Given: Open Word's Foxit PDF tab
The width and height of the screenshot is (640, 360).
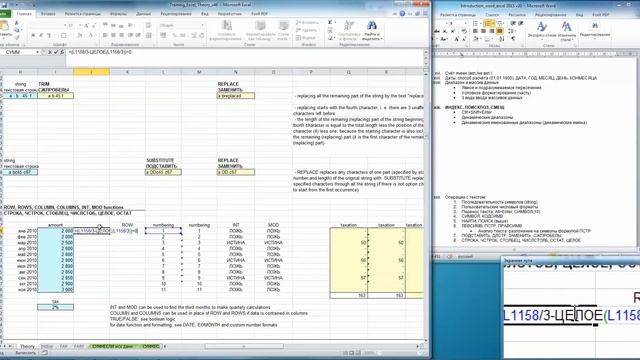Looking at the screenshot, I should point(600,15).
